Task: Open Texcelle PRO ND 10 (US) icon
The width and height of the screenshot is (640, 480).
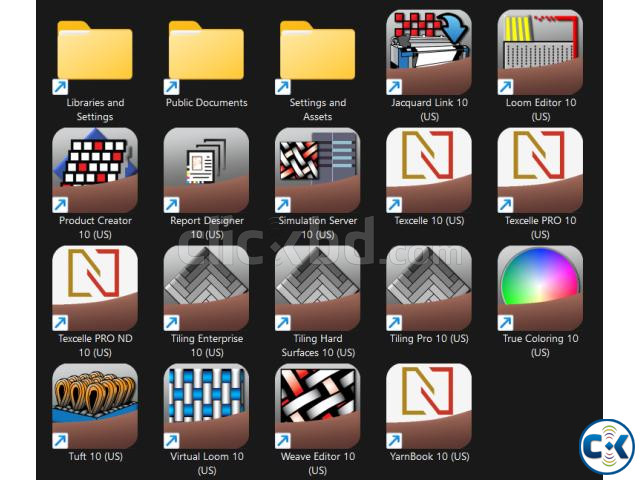Action: pyautogui.click(x=95, y=288)
